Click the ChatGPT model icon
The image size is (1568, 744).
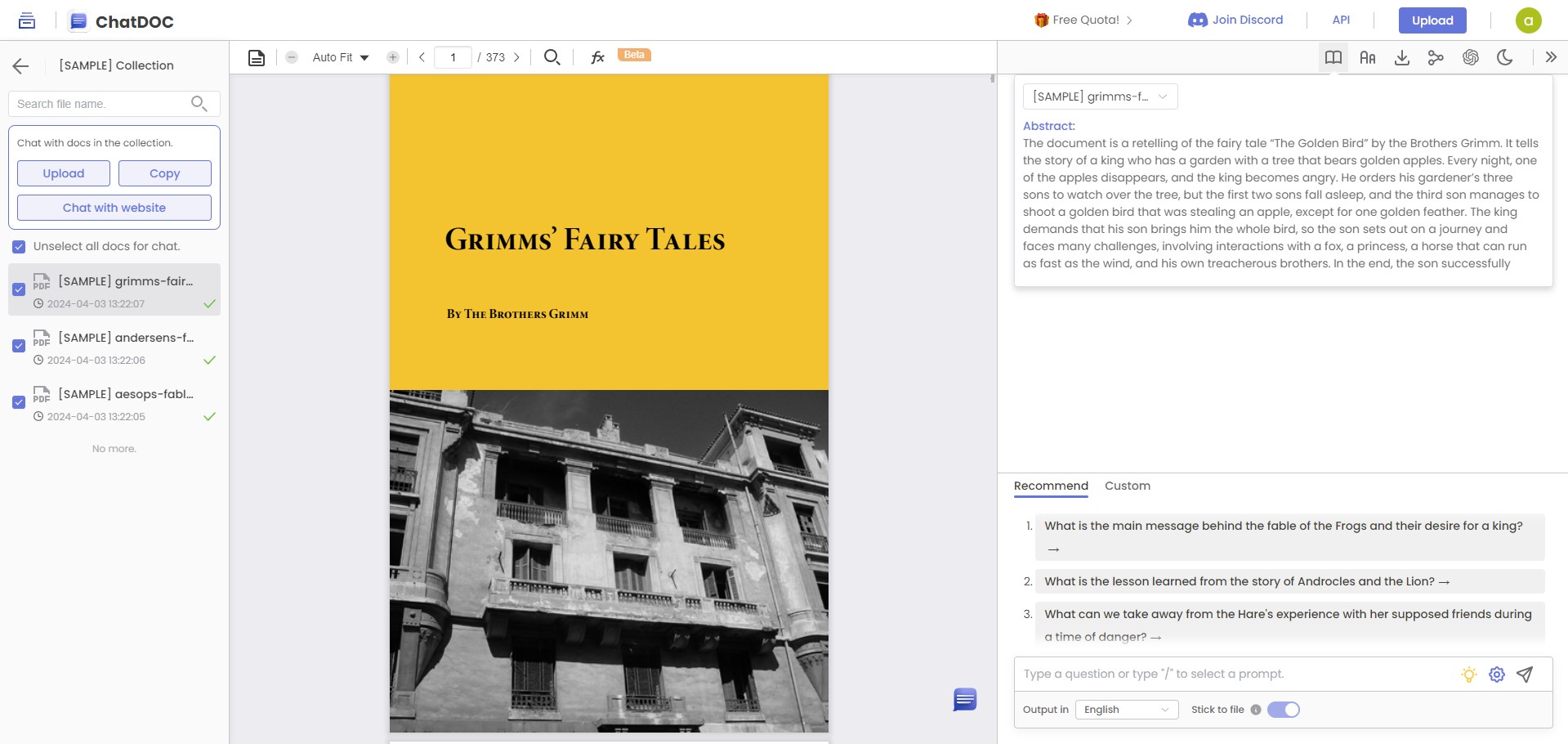1471,57
